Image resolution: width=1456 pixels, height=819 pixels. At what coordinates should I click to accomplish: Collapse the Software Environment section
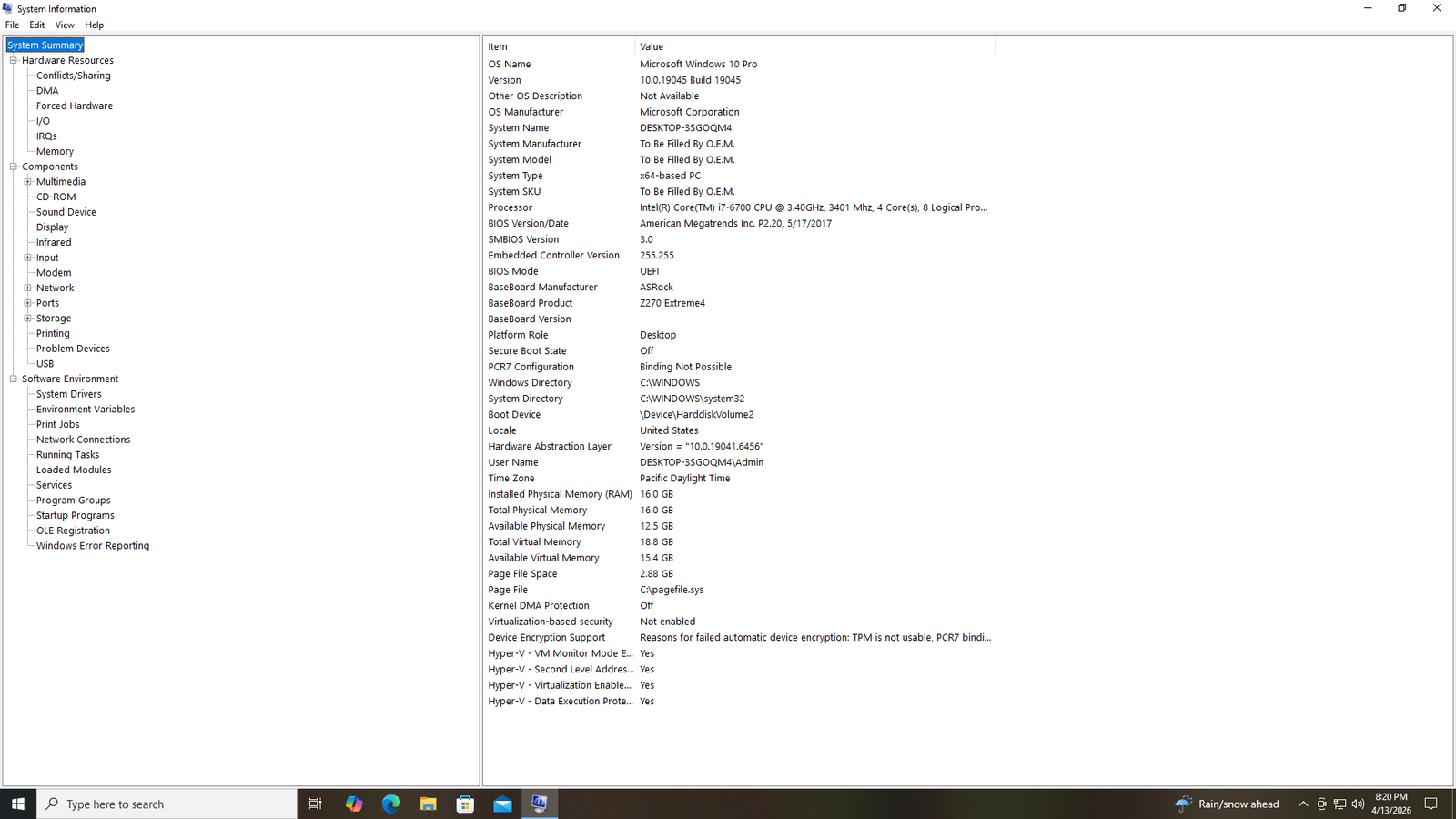13,378
